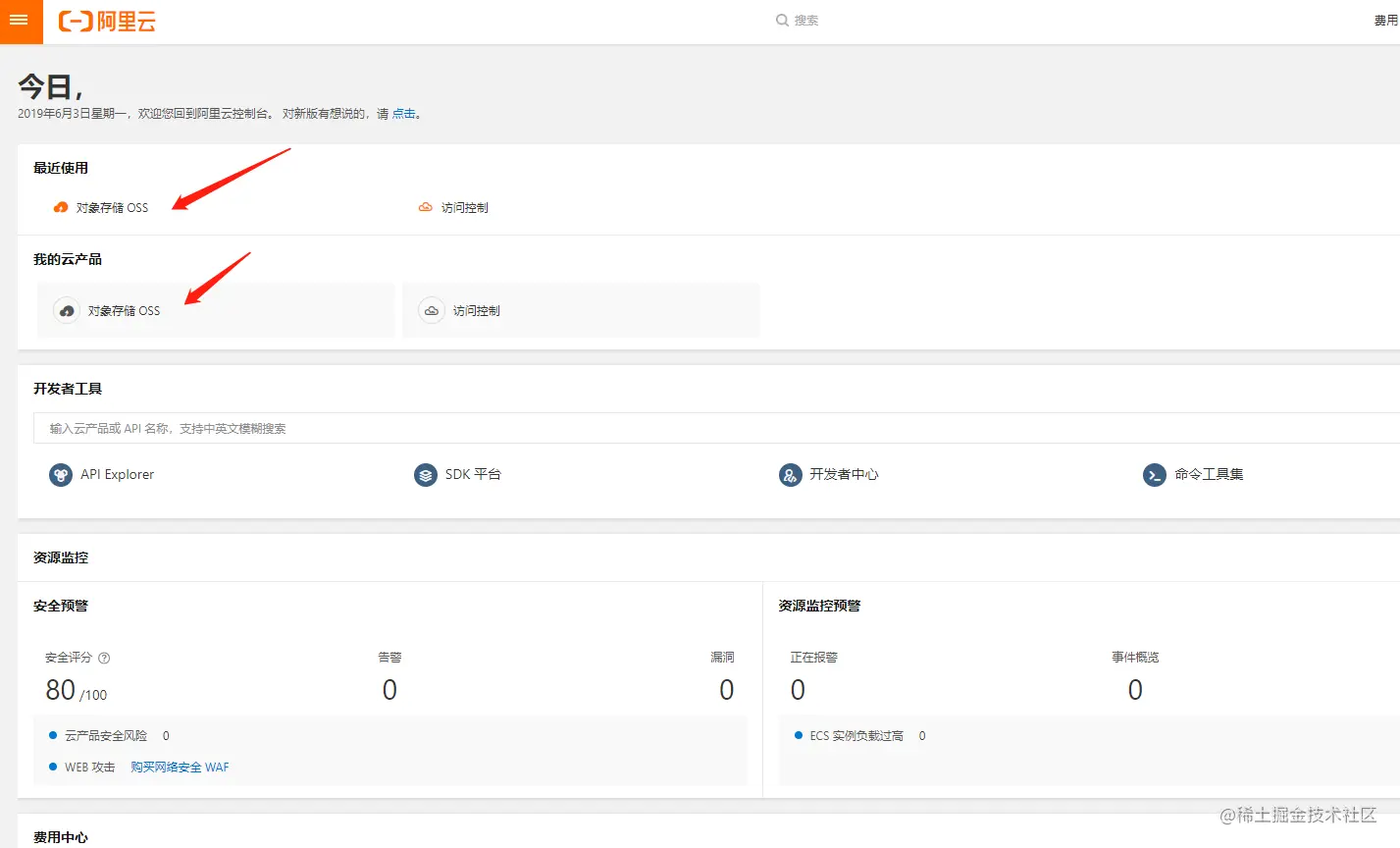The width and height of the screenshot is (1400, 848).
Task: Click the recently used OSS cloud icon
Action: click(61, 207)
